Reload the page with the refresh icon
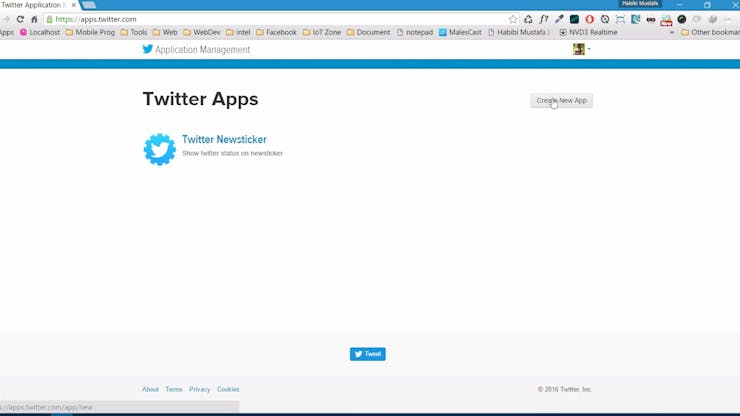 (x=20, y=19)
